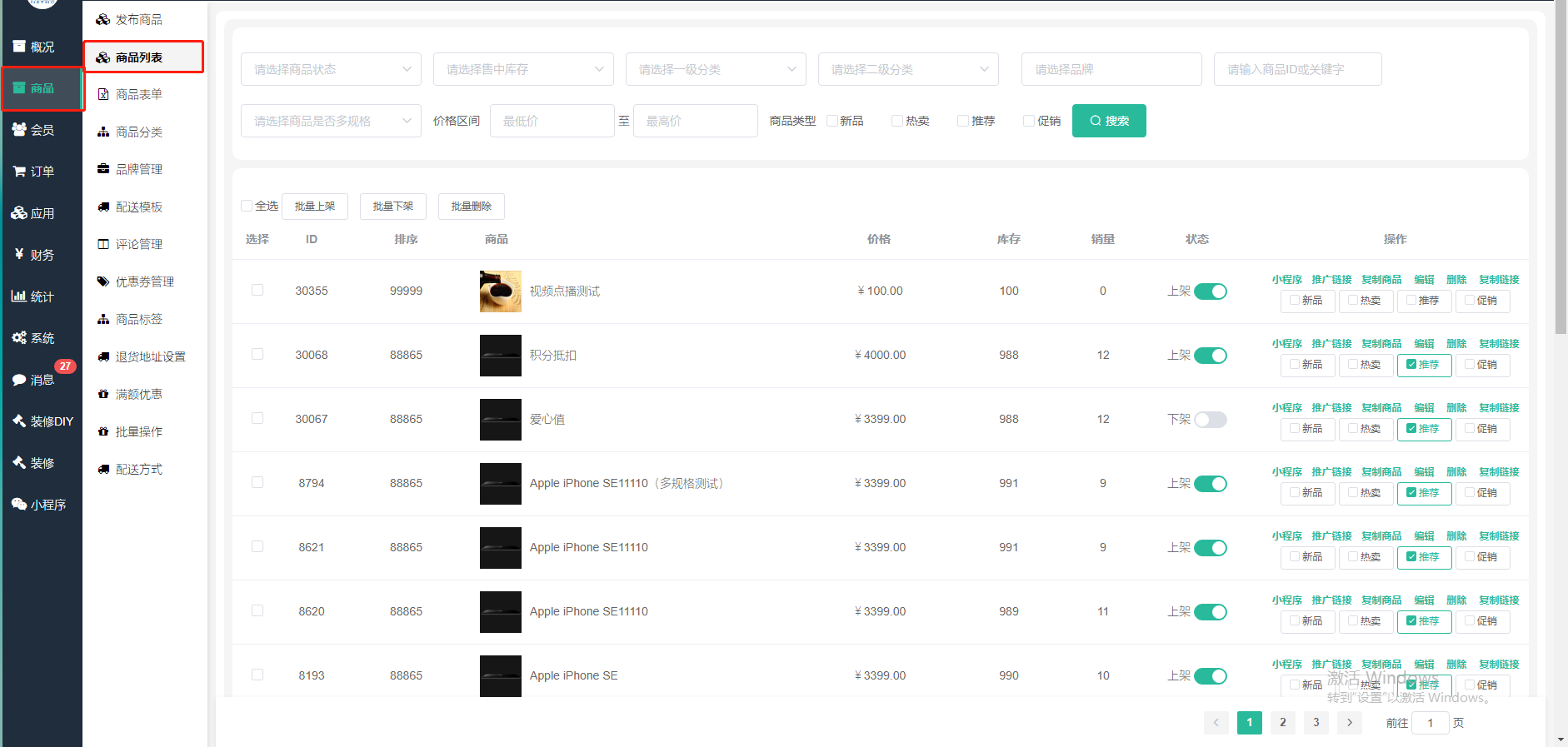Viewport: 1568px width, 747px height.
Task: Click the 配送方式 truck icon
Action: point(103,469)
